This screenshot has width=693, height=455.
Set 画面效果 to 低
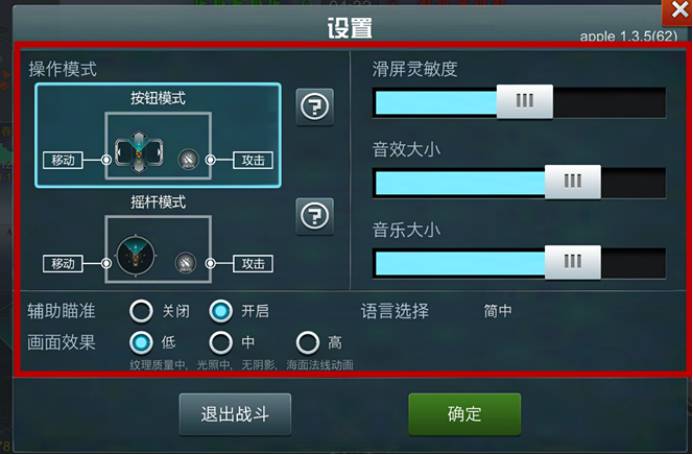pyautogui.click(x=141, y=343)
